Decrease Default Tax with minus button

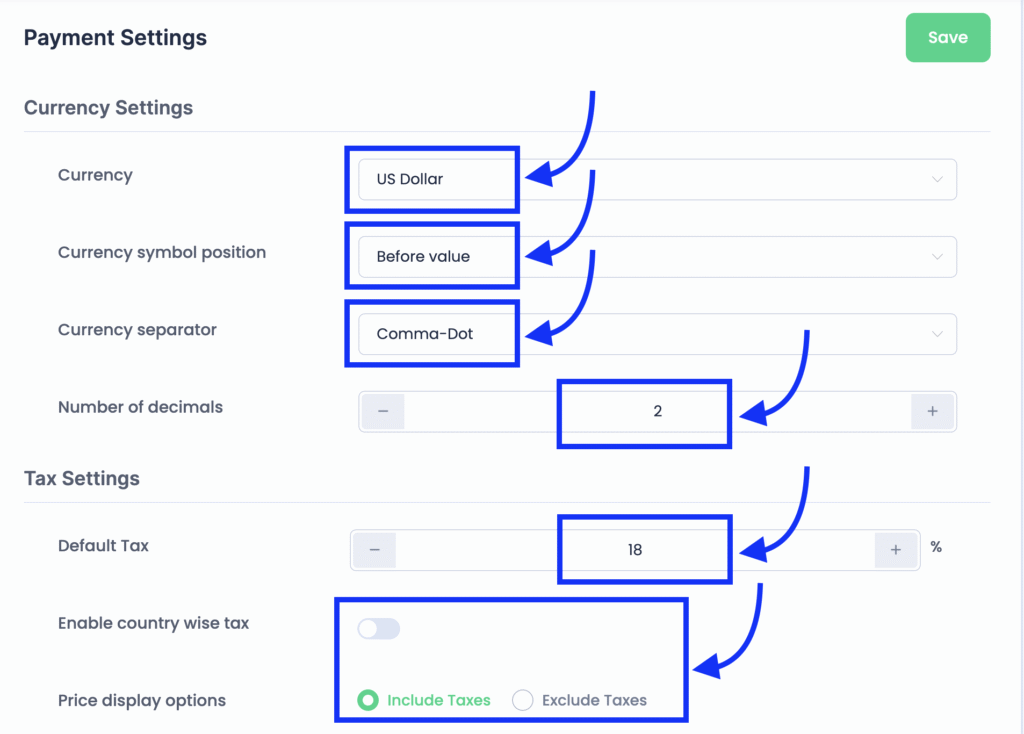(374, 550)
